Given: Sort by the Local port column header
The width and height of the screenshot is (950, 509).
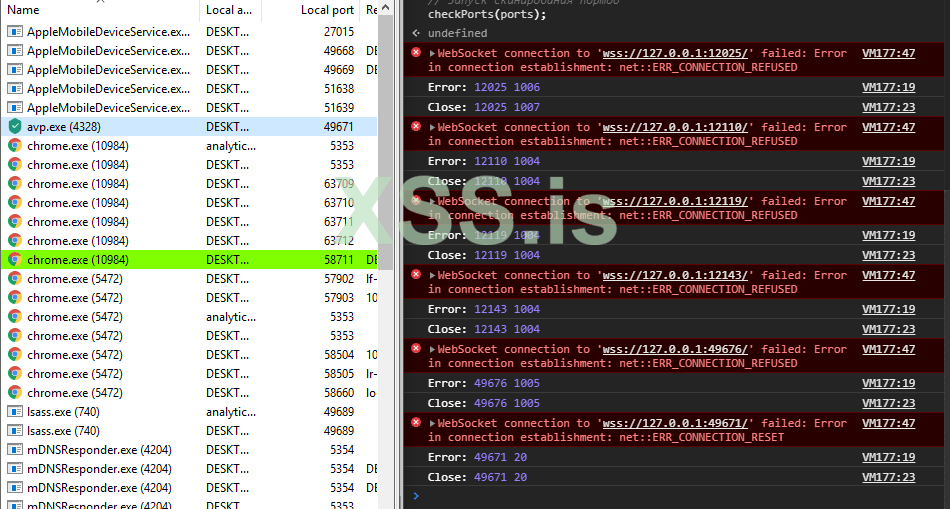Looking at the screenshot, I should tap(311, 10).
